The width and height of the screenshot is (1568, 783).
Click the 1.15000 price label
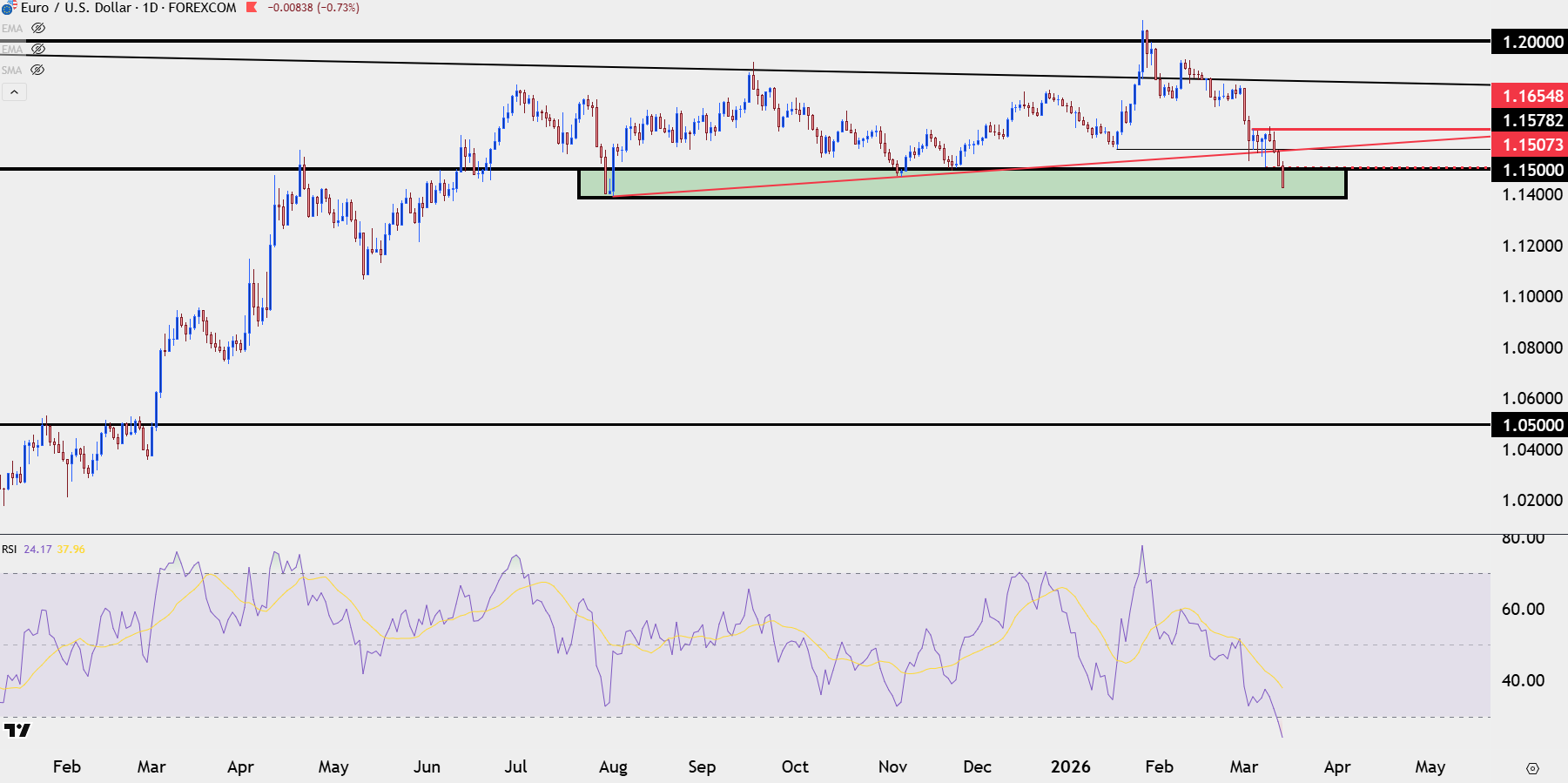point(1530,170)
